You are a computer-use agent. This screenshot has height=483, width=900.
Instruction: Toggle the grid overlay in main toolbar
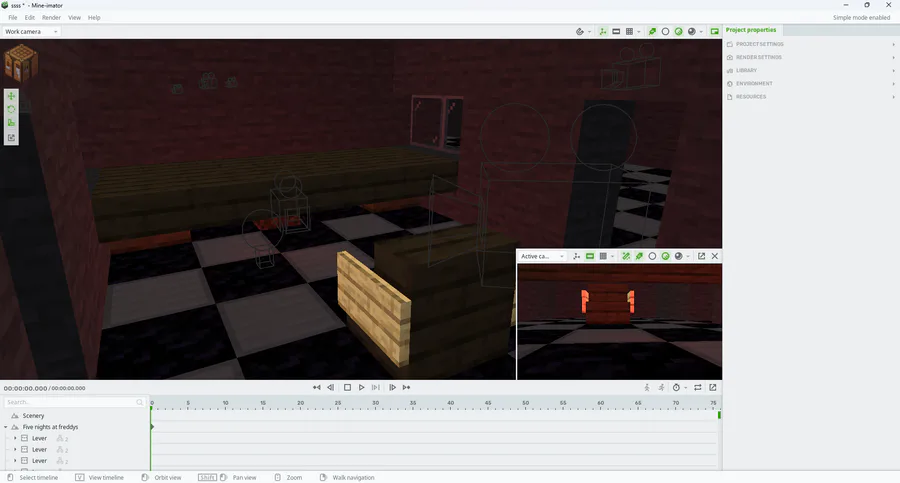click(x=629, y=32)
